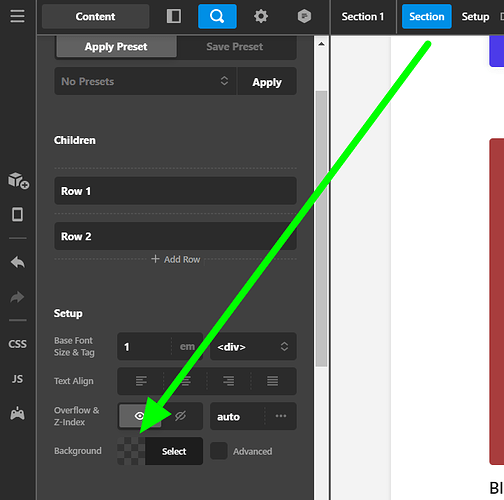
Task: Open the settings gear icon
Action: pyautogui.click(x=261, y=16)
